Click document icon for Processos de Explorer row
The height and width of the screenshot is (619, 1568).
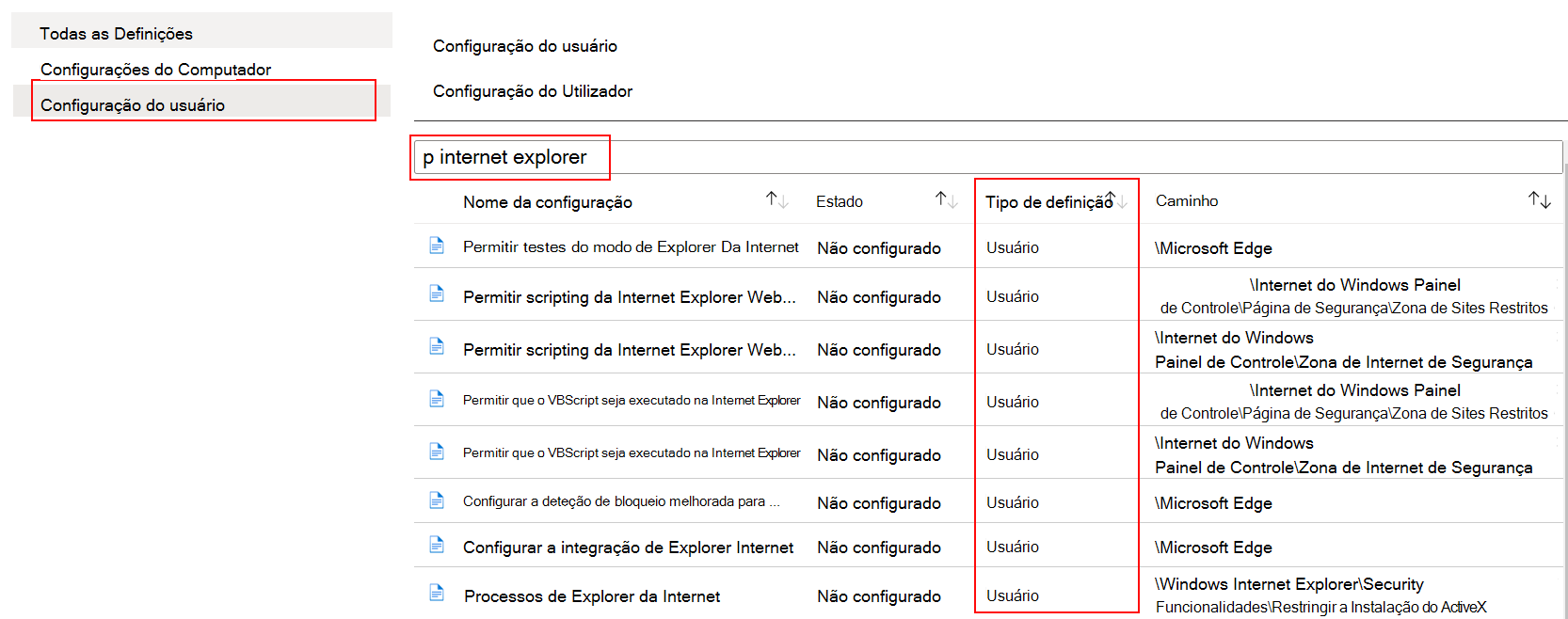pos(437,593)
